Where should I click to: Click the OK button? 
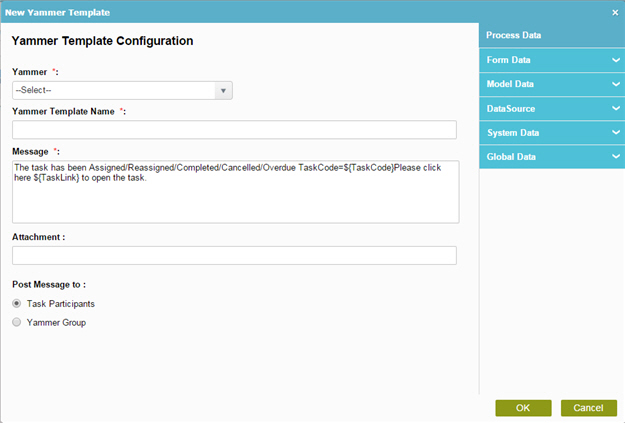(523, 408)
